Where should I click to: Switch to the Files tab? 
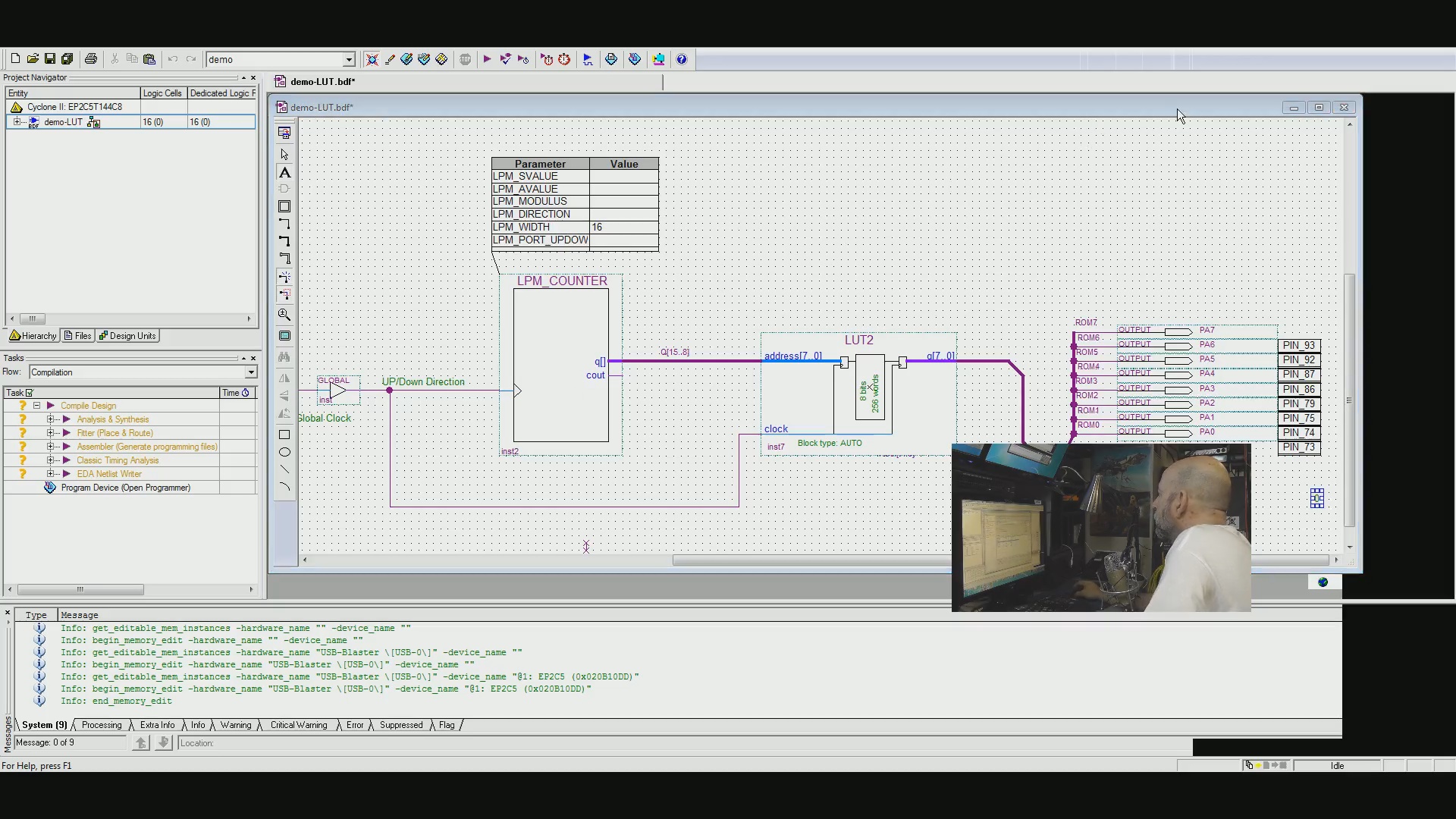coord(78,336)
